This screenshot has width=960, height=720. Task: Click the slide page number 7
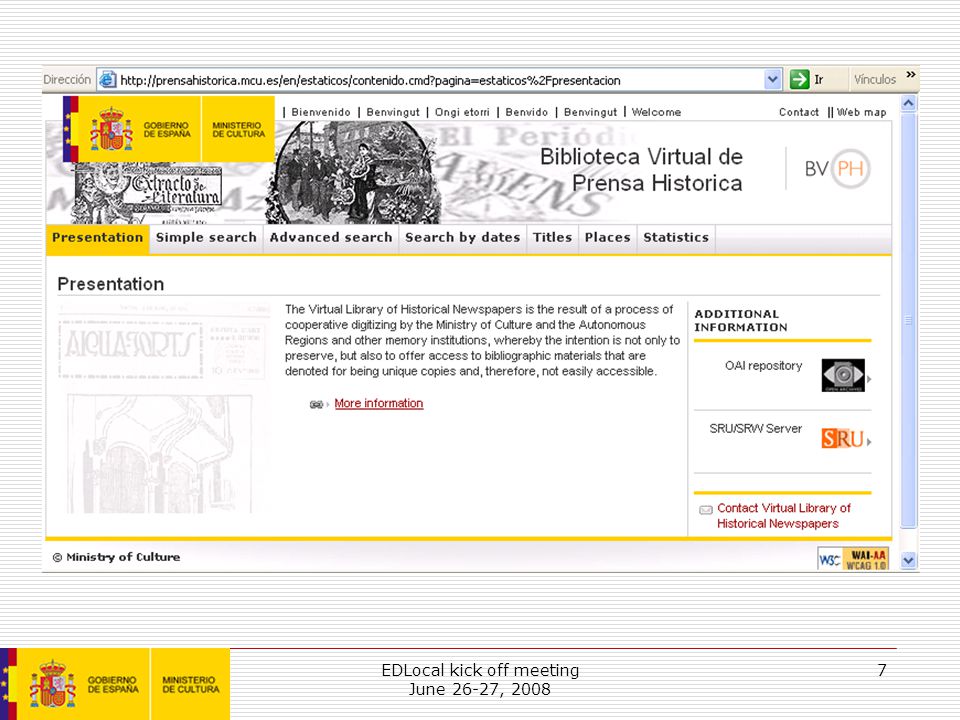(882, 670)
